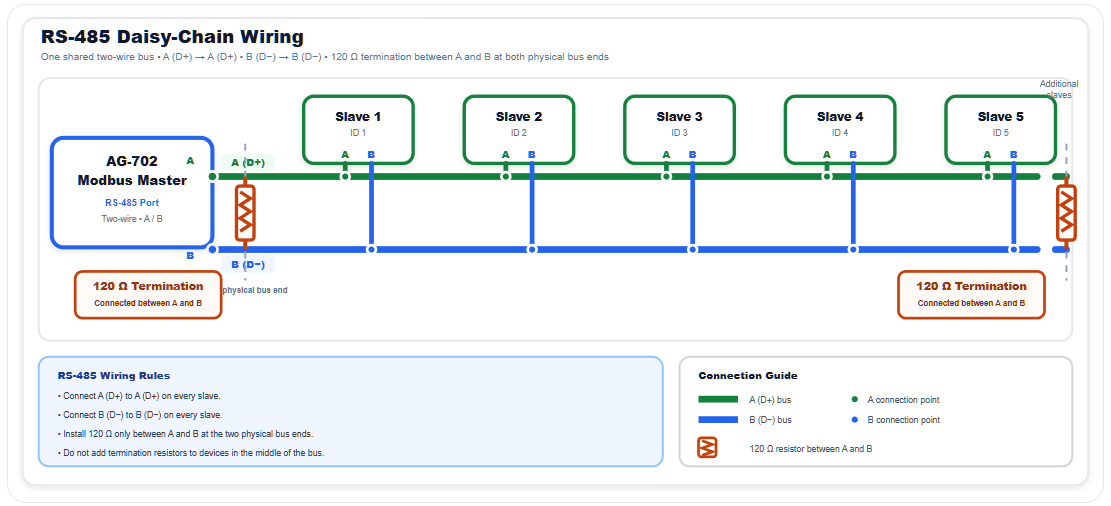
Task: Select the Slave 4 device box
Action: 840,130
